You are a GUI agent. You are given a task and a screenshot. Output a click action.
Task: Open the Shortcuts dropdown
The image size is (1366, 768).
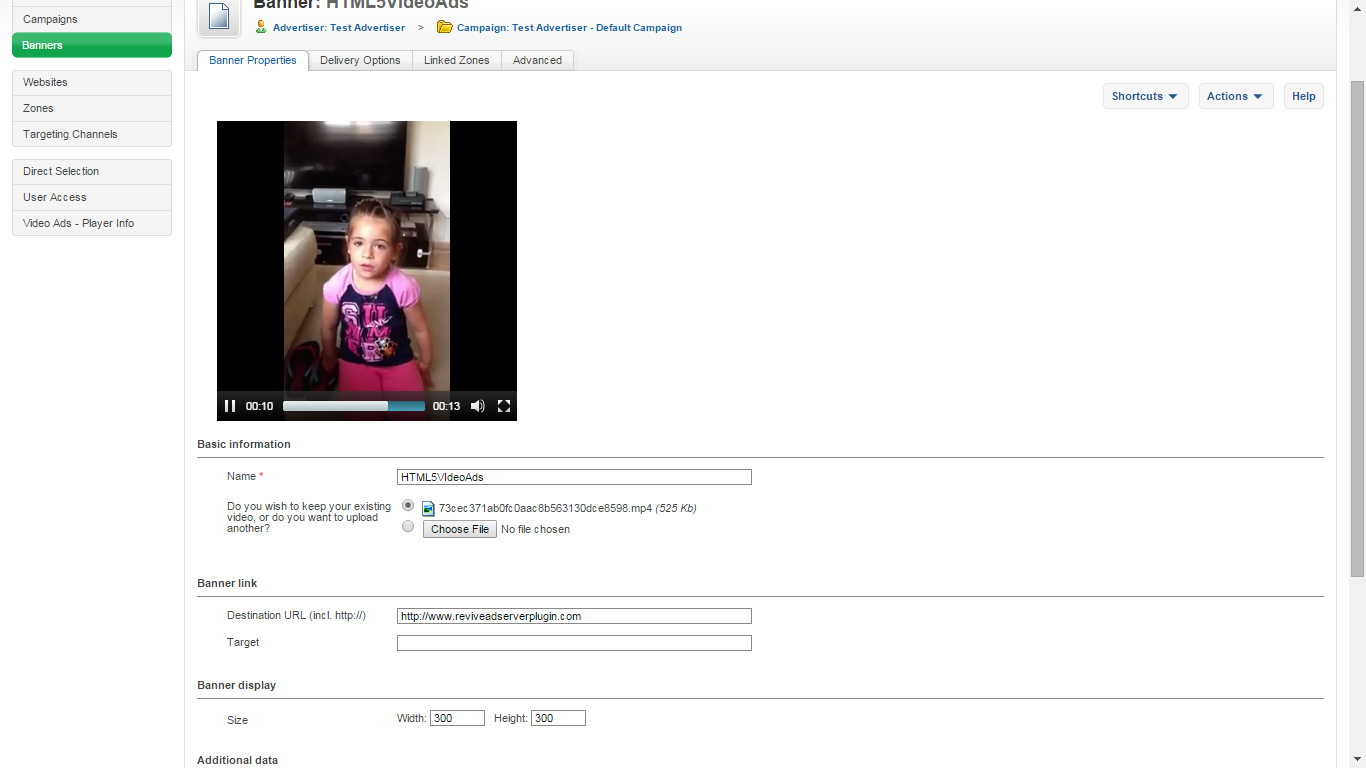[1145, 96]
